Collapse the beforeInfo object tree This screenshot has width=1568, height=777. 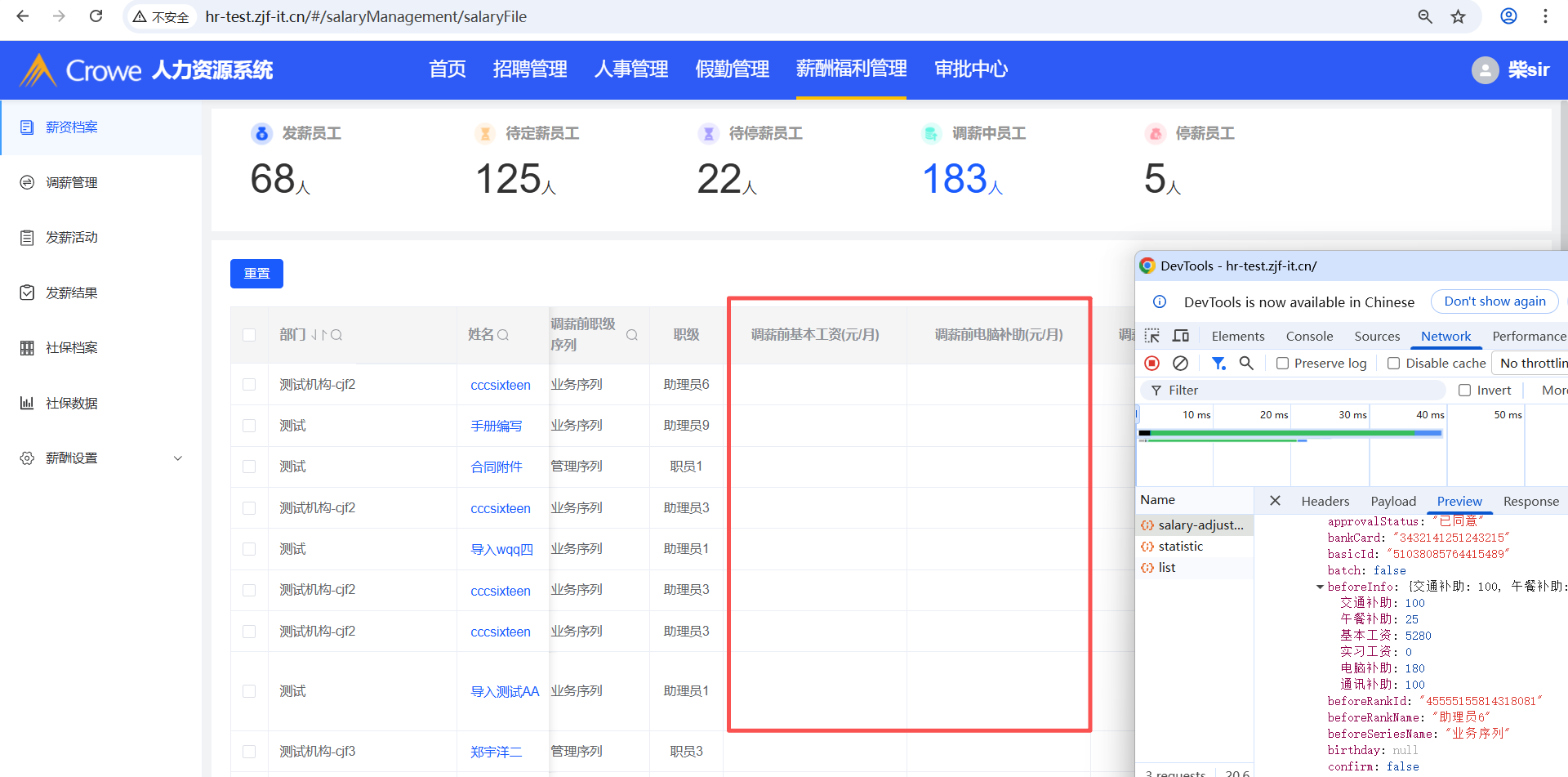pos(1320,587)
